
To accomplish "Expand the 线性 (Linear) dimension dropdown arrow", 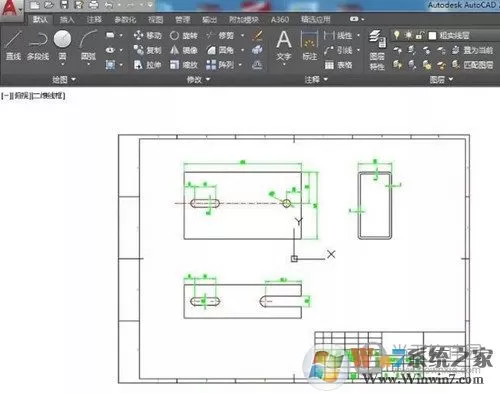I will coord(358,35).
